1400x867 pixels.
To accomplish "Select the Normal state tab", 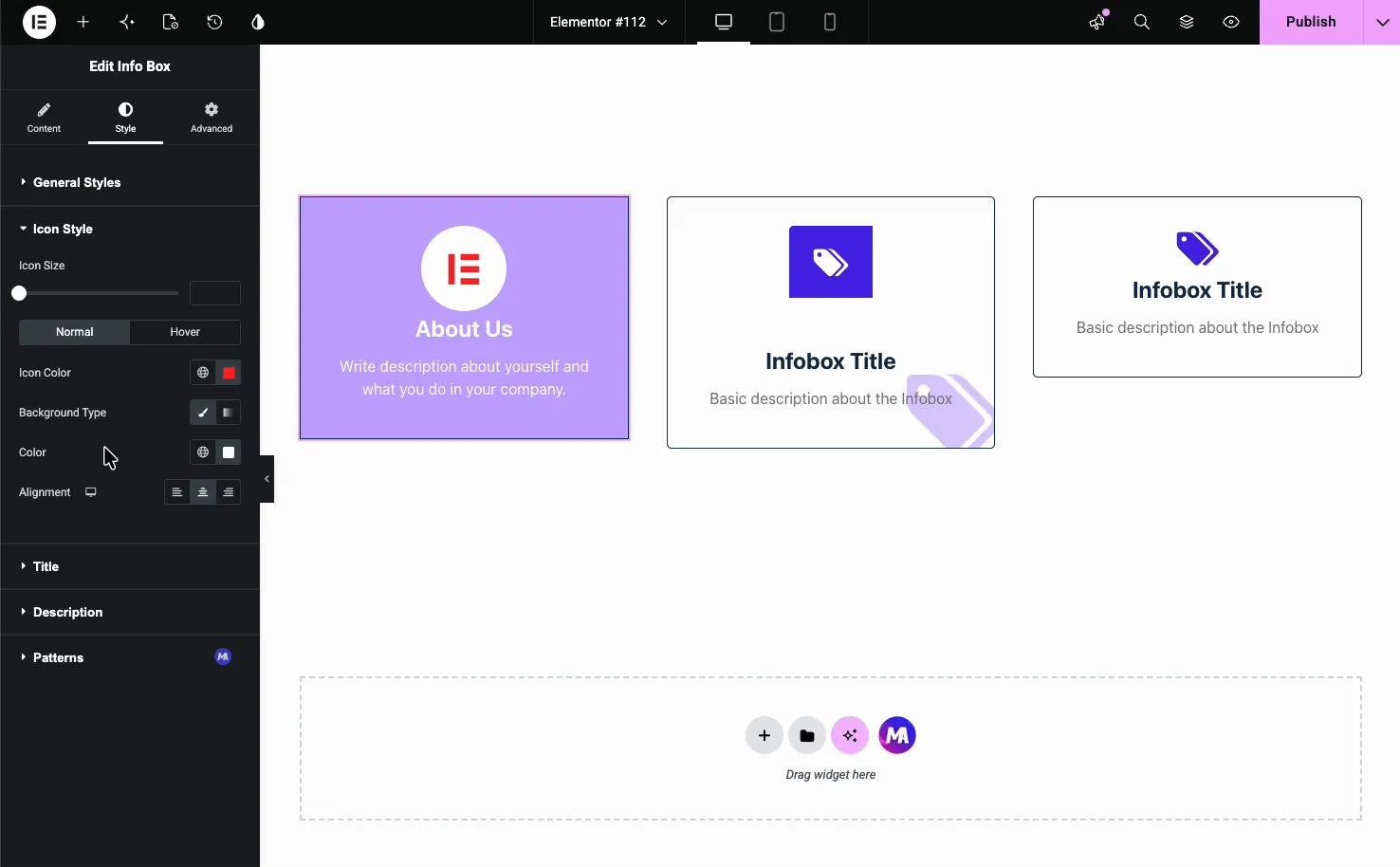I will point(74,332).
